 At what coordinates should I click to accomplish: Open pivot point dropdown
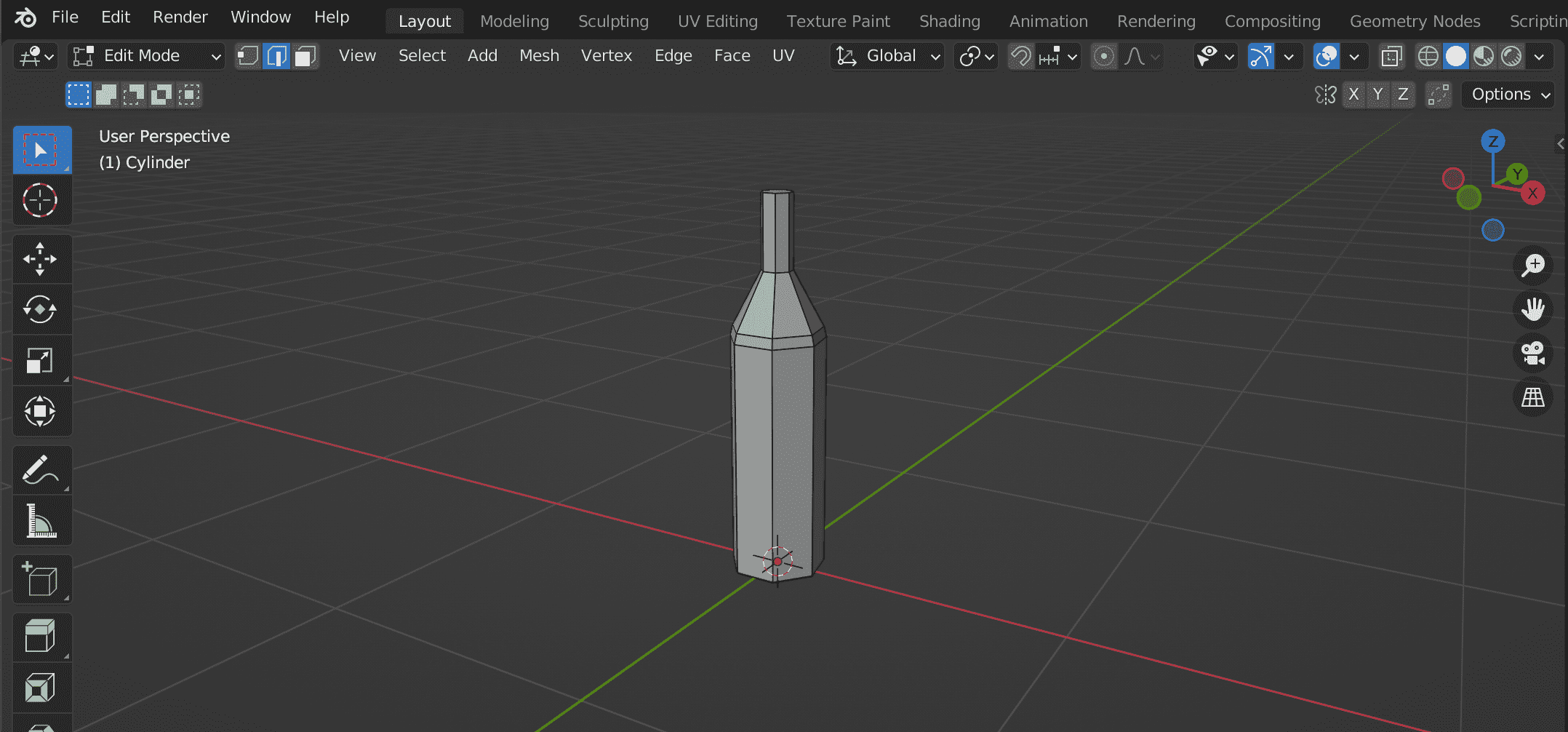click(976, 56)
